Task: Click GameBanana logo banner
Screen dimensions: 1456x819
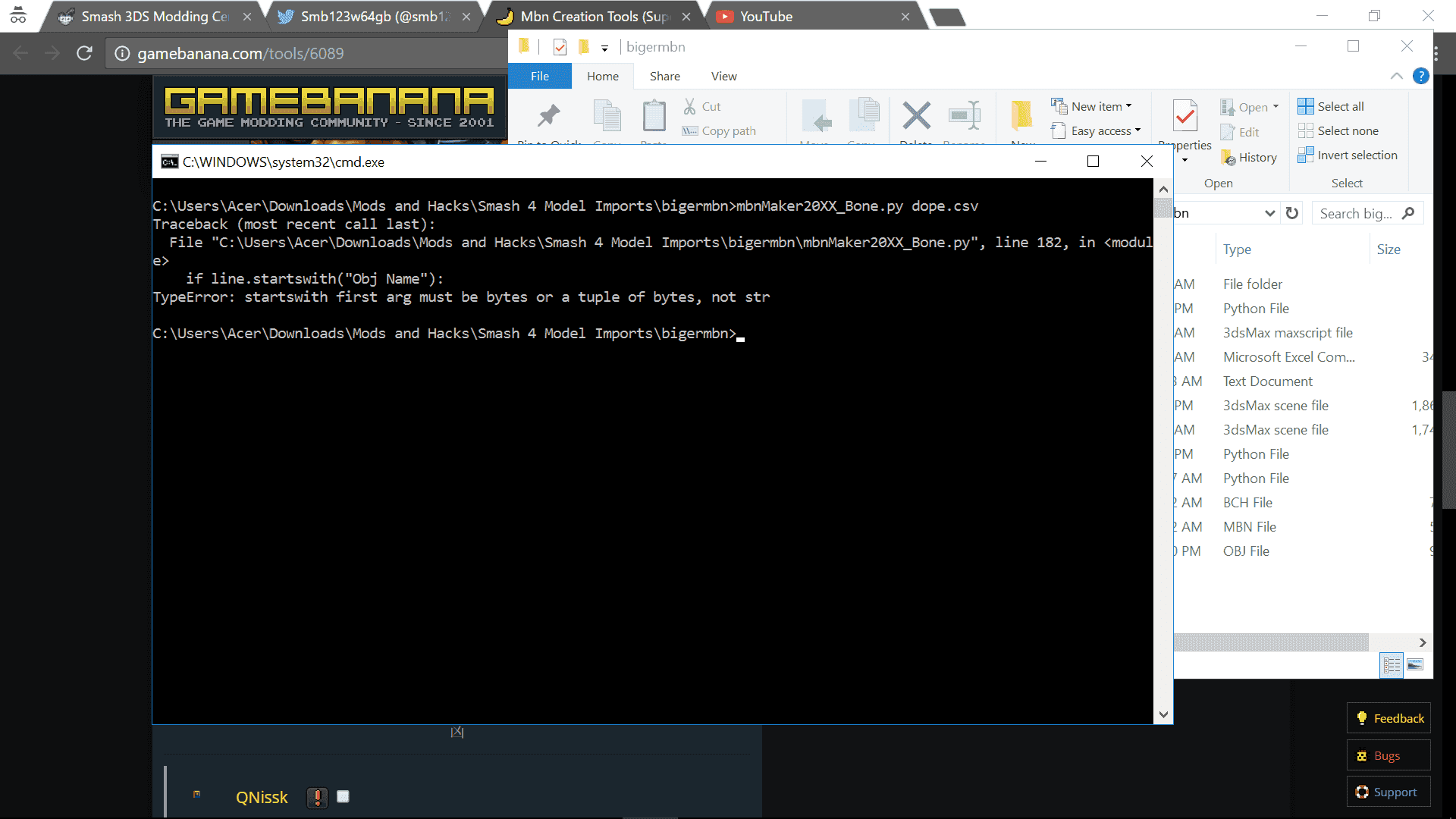Action: [329, 108]
